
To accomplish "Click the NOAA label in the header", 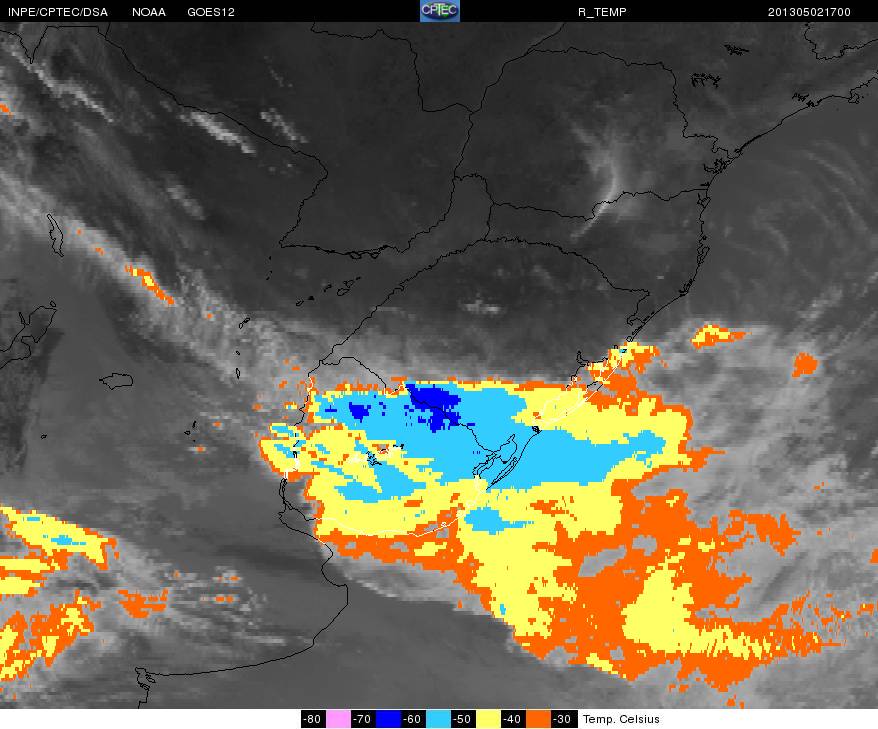I will click(149, 12).
